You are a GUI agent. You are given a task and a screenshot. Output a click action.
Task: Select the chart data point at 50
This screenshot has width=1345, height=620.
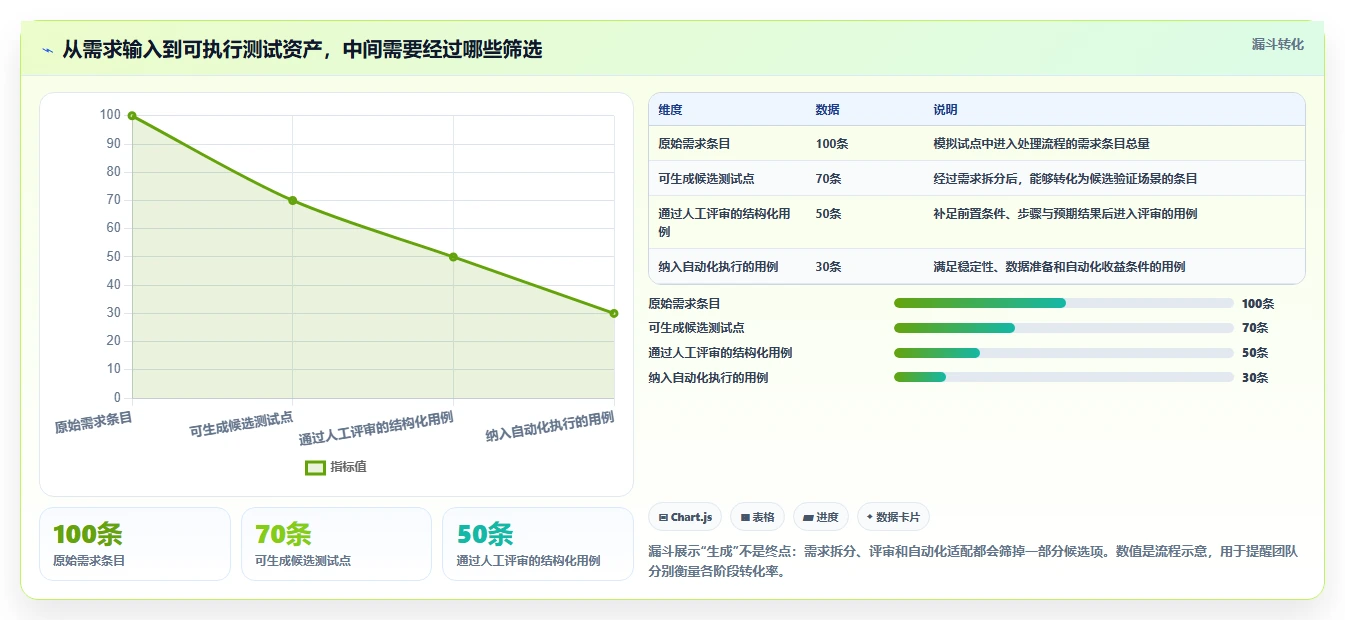453,257
